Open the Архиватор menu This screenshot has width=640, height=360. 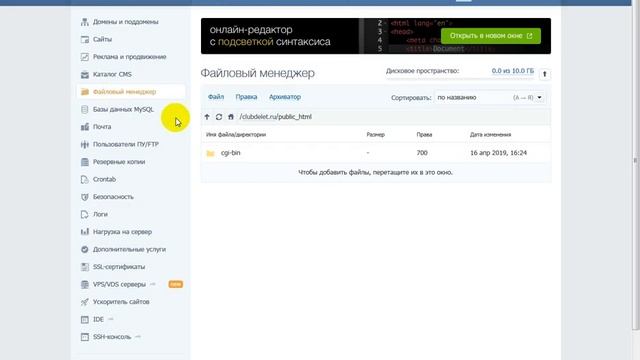pos(285,97)
